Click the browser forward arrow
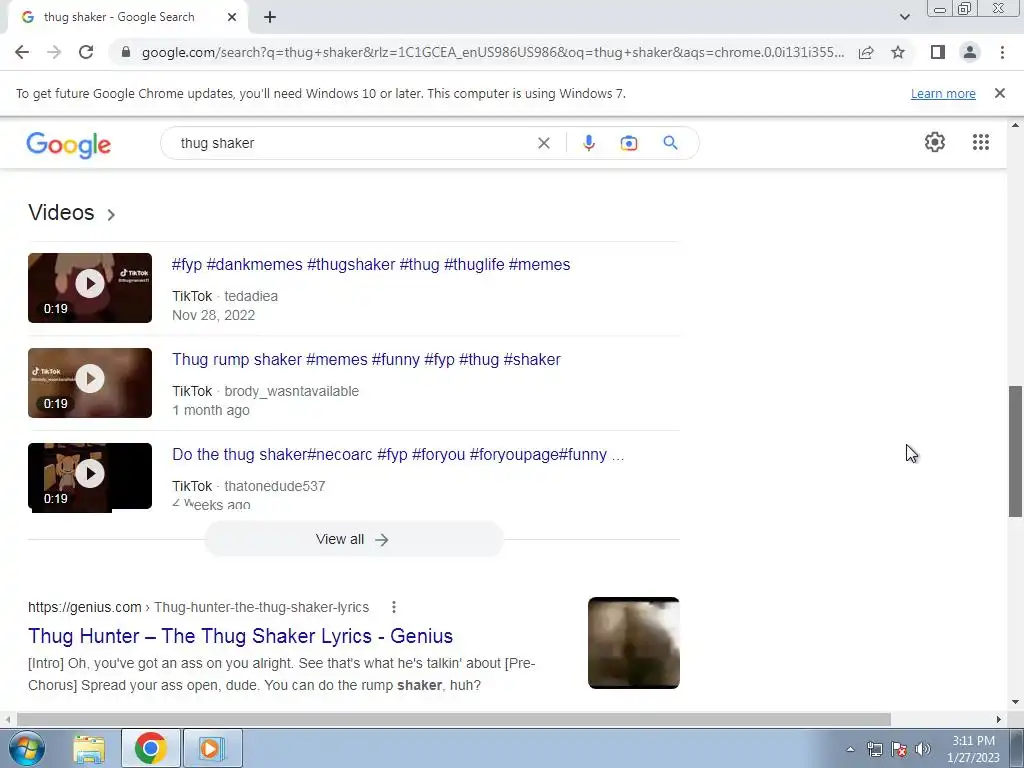This screenshot has height=768, width=1024. (54, 52)
